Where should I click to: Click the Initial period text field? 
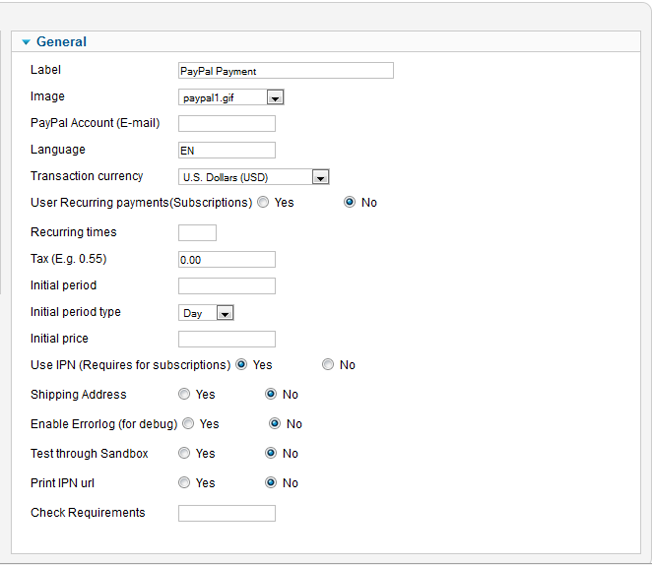(x=226, y=286)
